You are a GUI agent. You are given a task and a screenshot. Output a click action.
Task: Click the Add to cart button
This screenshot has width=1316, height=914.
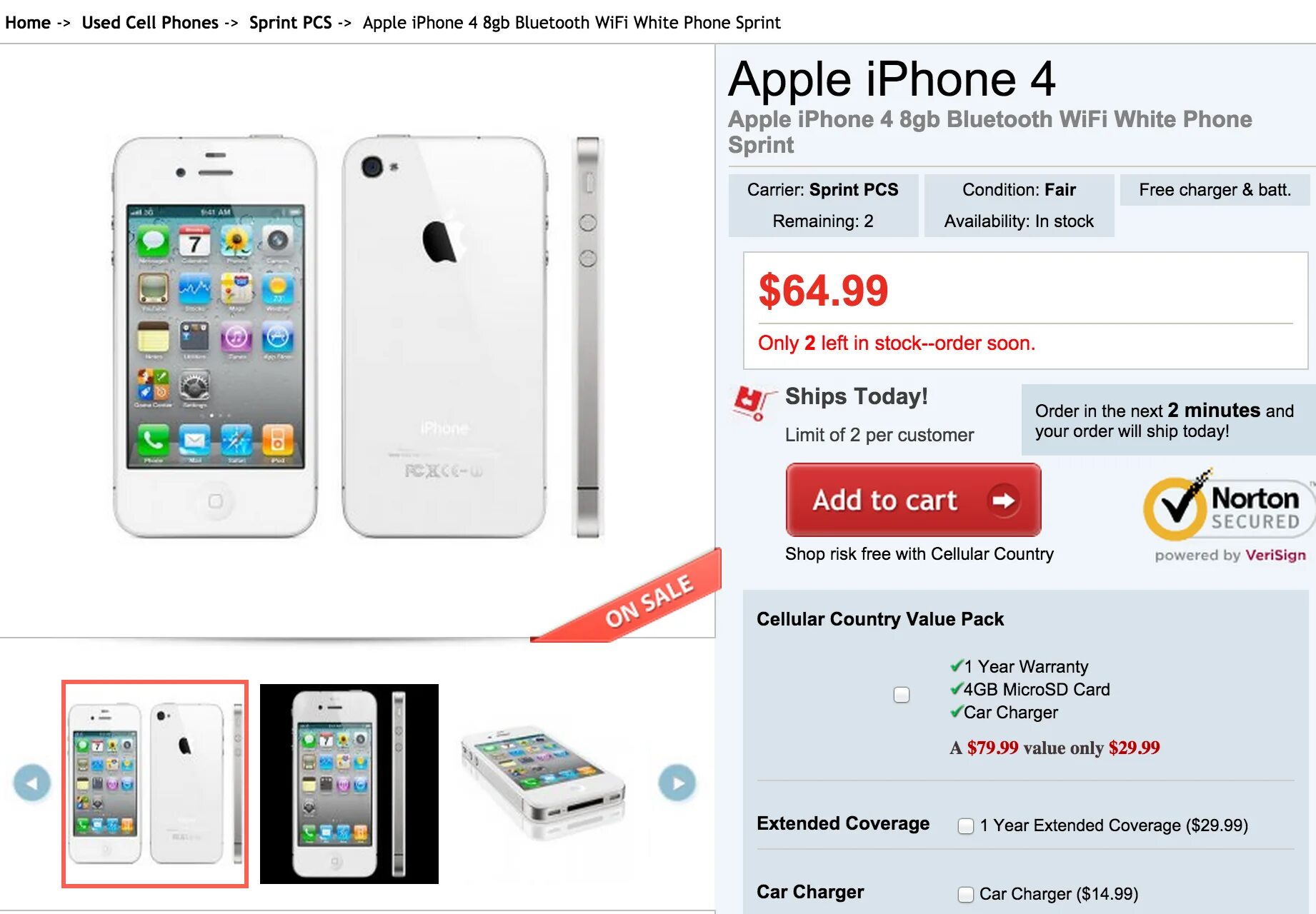[913, 500]
